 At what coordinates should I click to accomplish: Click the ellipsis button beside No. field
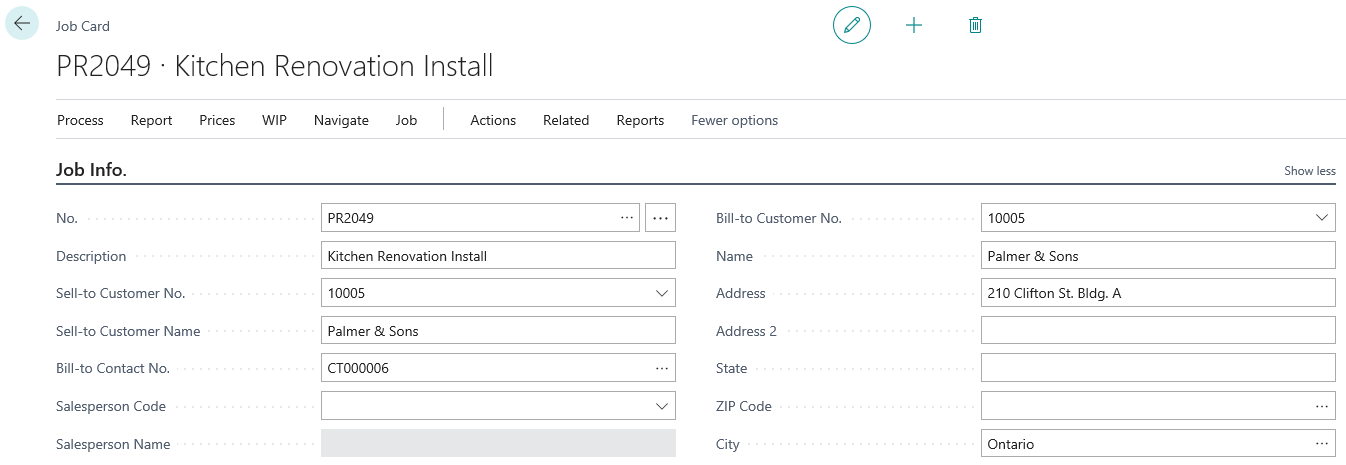[660, 218]
